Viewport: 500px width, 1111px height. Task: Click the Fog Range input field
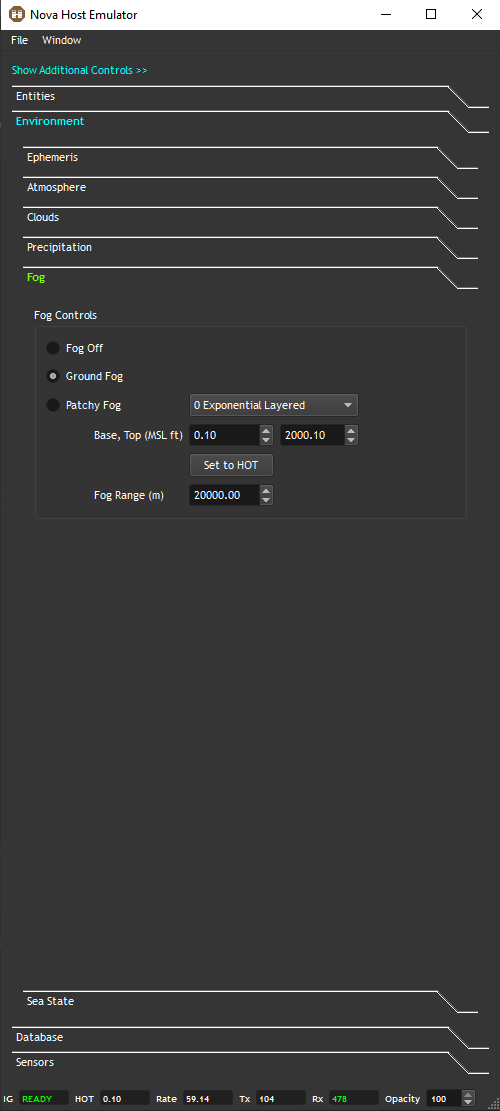click(225, 495)
